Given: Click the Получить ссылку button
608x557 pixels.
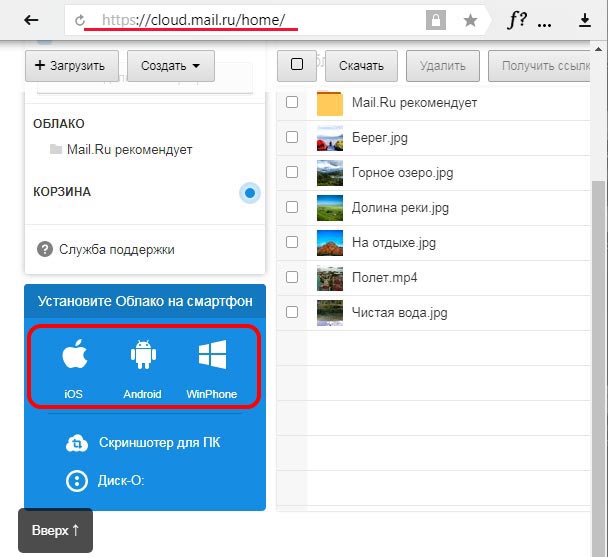Looking at the screenshot, I should click(539, 66).
